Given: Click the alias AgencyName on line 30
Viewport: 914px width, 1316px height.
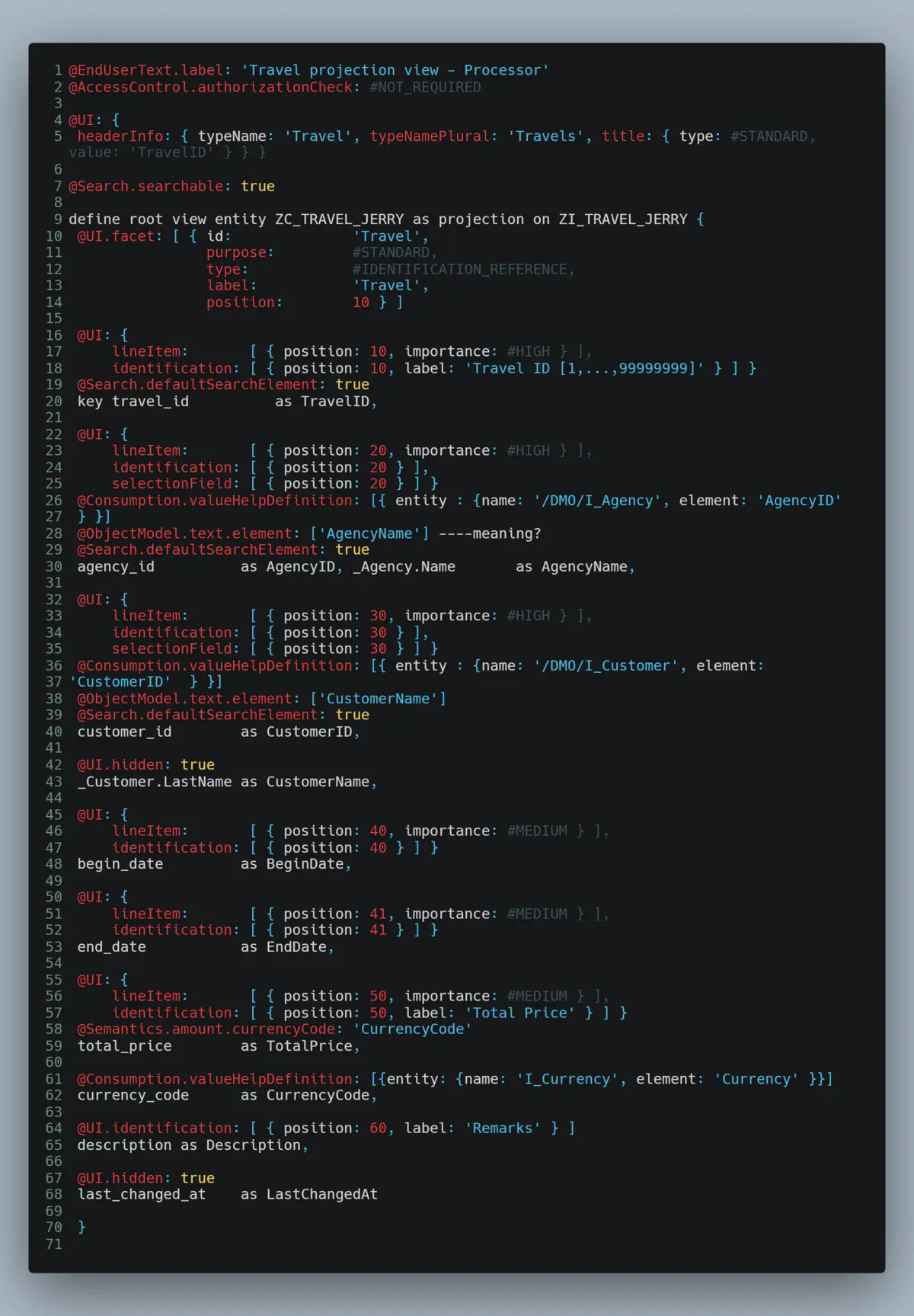Looking at the screenshot, I should pos(584,566).
